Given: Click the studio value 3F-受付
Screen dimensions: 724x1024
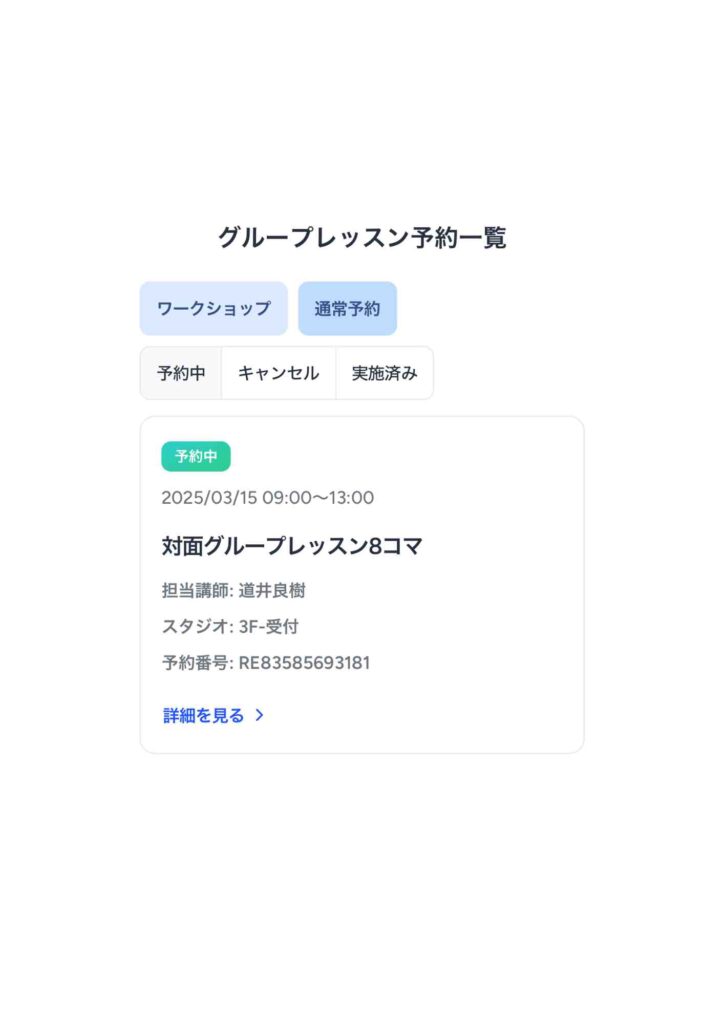Looking at the screenshot, I should (268, 626).
